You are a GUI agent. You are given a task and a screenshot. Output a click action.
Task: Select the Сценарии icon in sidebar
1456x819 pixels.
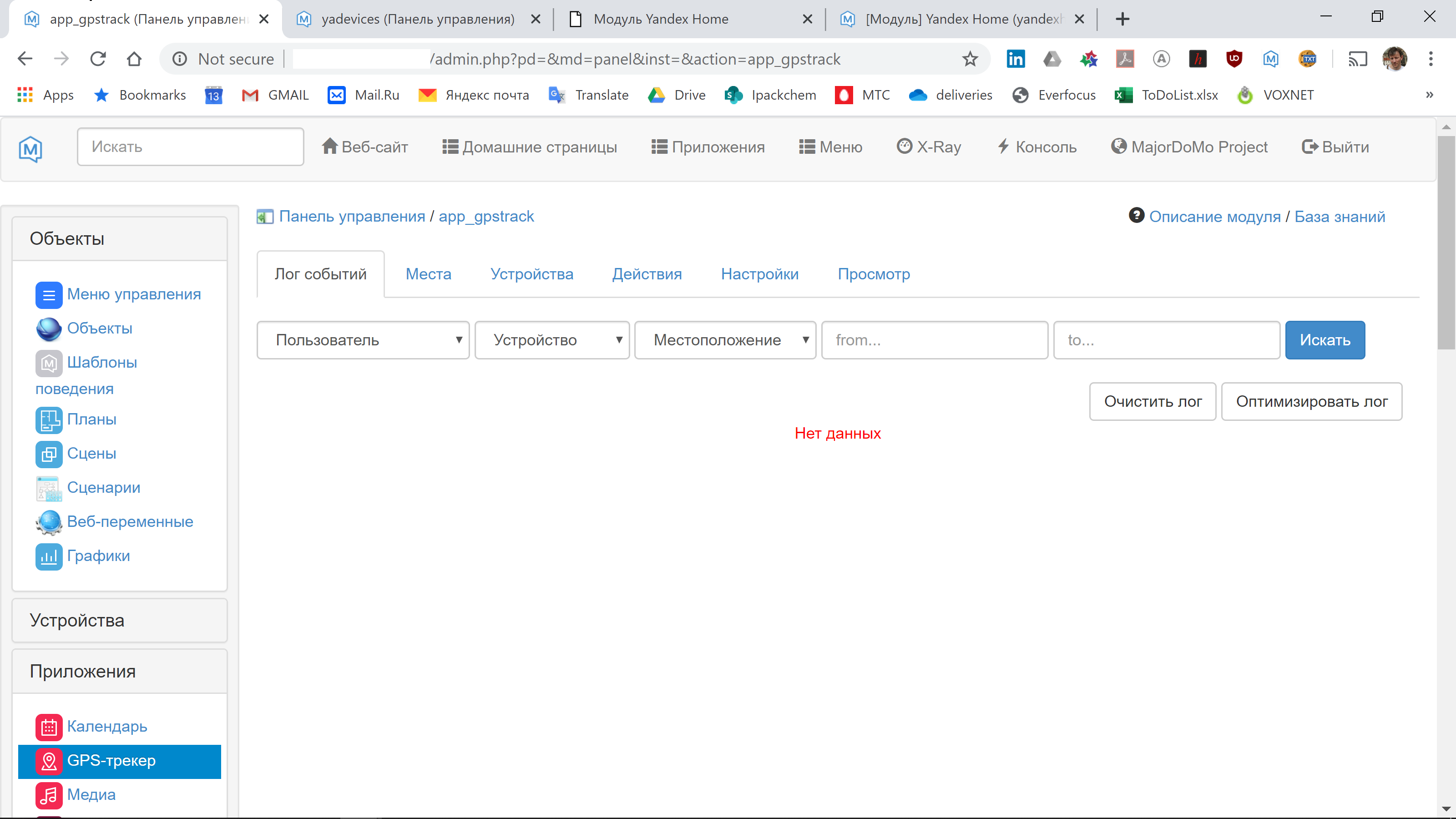pyautogui.click(x=49, y=488)
